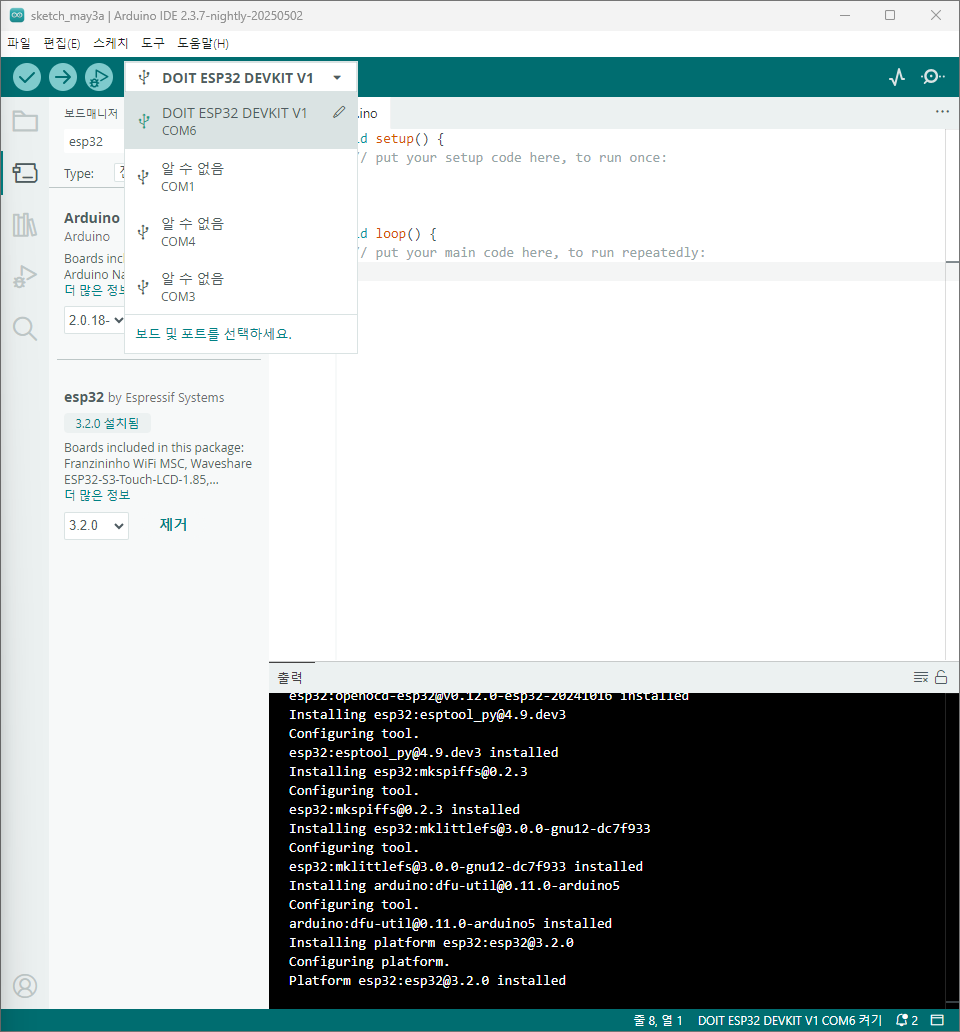This screenshot has width=960, height=1032.
Task: Open the Arduino boards version 2.0.18 dropdown
Action: (x=94, y=321)
